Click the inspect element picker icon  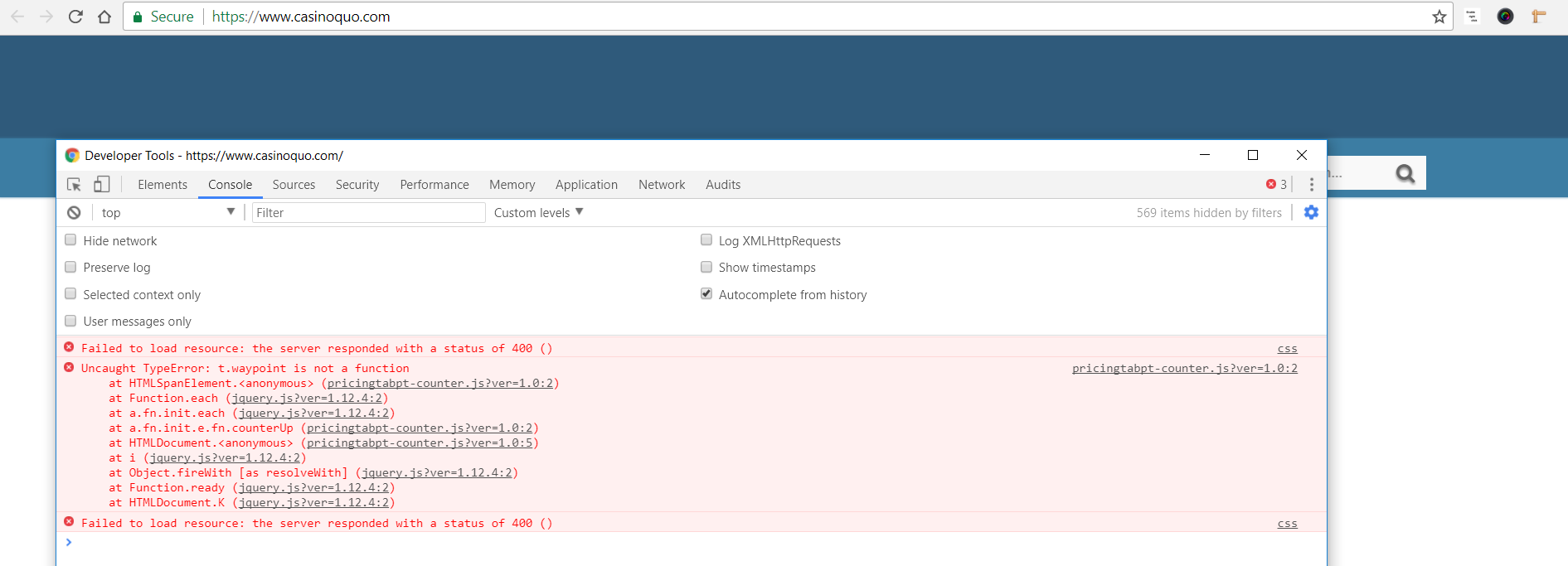pos(74,185)
